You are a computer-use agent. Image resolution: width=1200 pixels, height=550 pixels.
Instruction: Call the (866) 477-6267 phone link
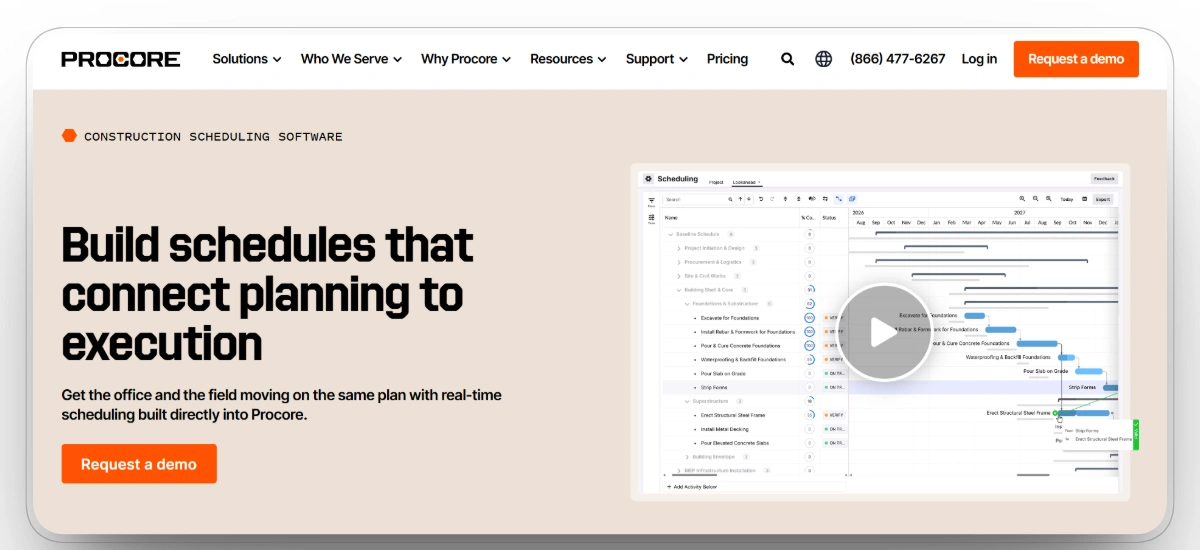[897, 59]
